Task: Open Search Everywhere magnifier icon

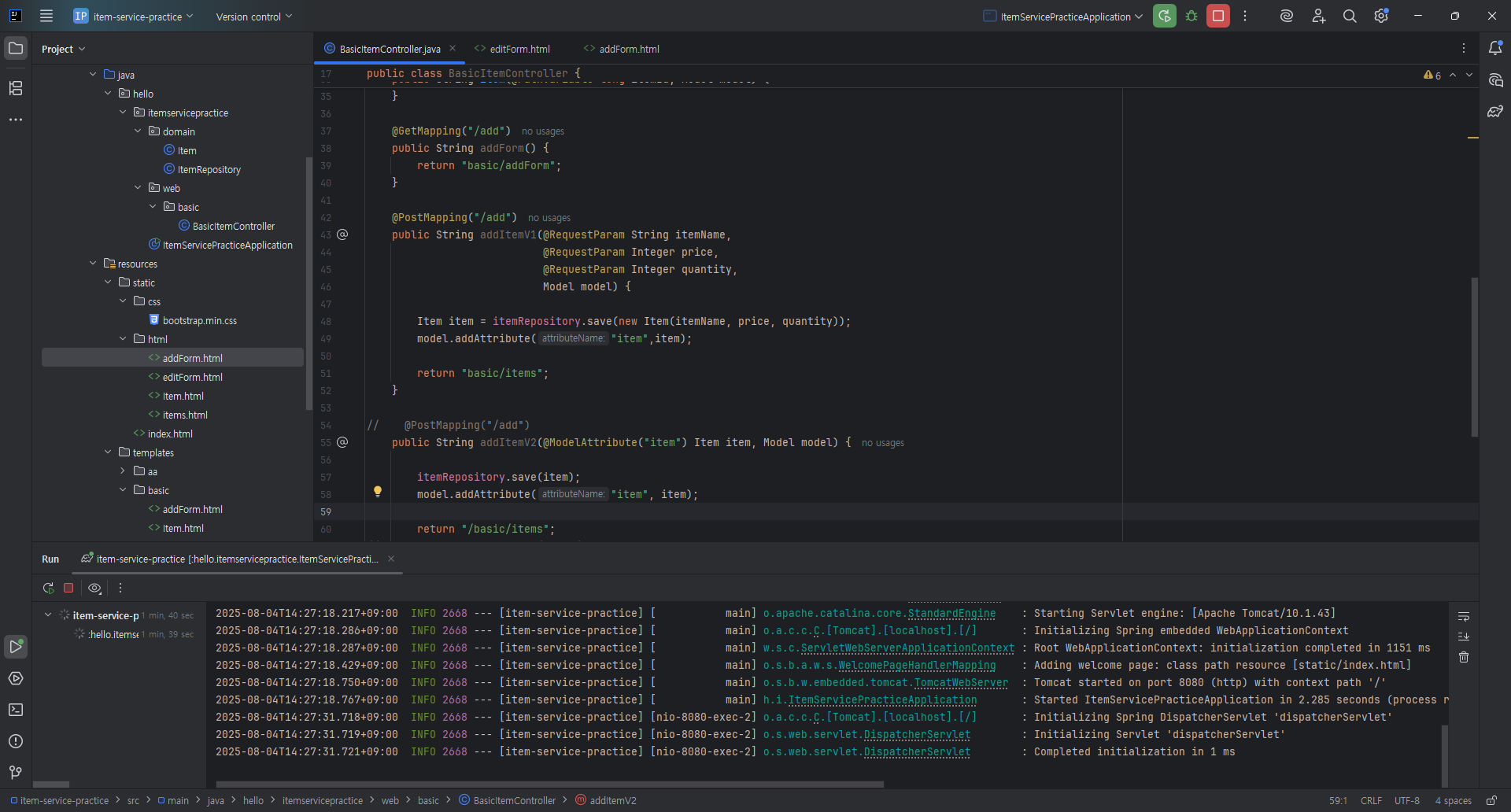Action: pyautogui.click(x=1350, y=16)
